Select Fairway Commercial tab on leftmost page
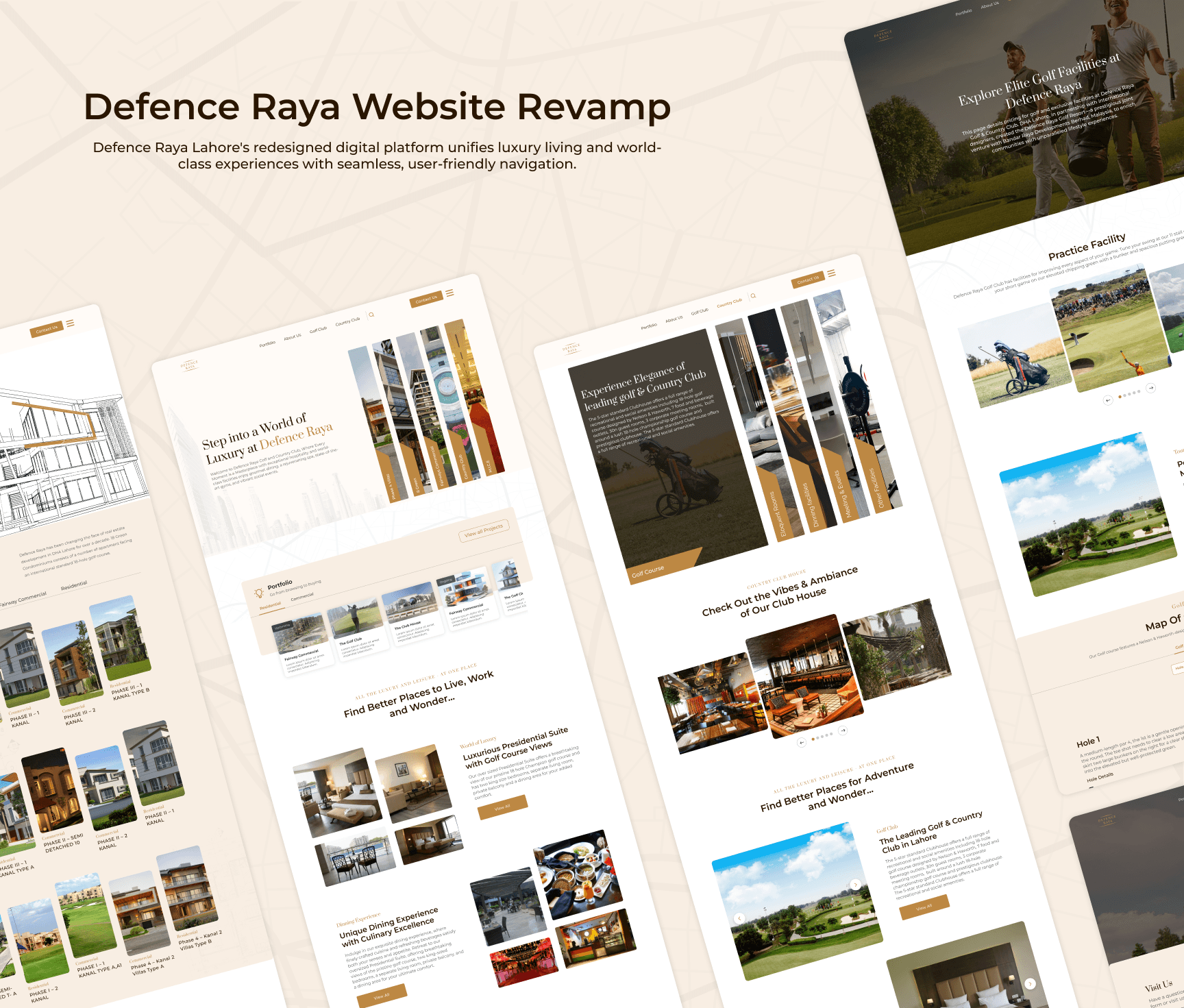This screenshot has height=1008, width=1184. [24, 599]
